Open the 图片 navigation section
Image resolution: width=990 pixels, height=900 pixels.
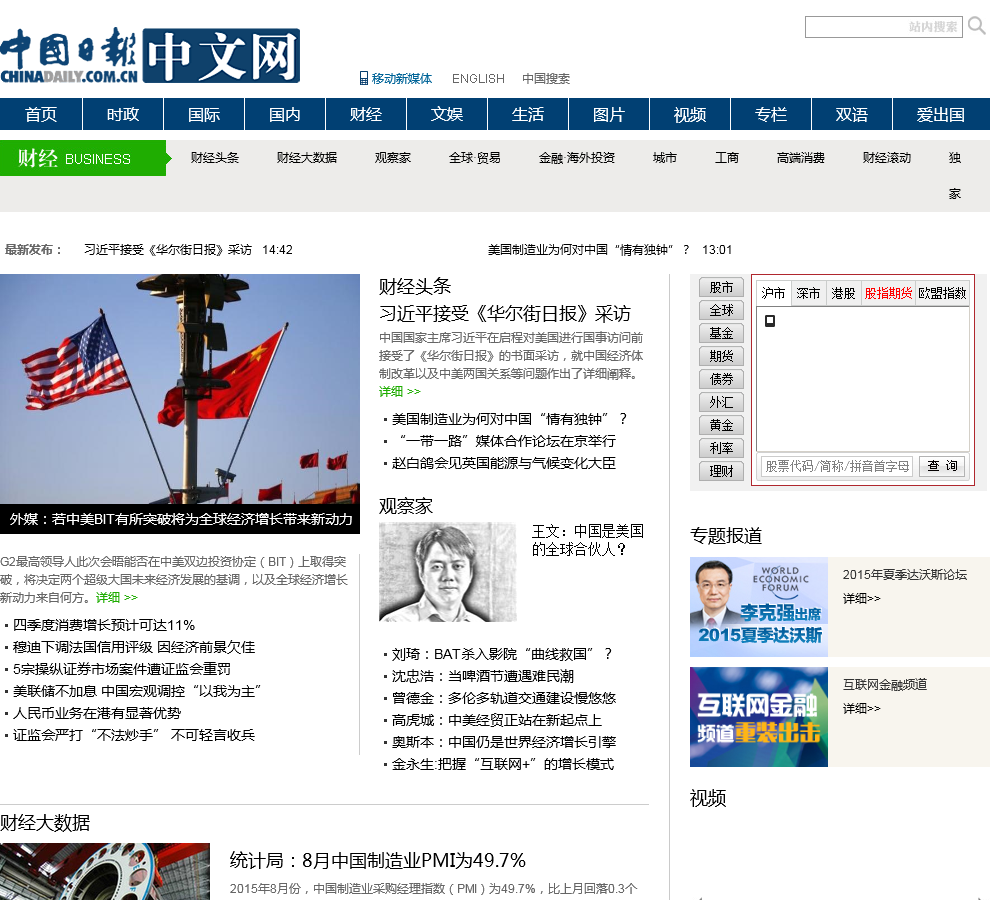coord(609,114)
